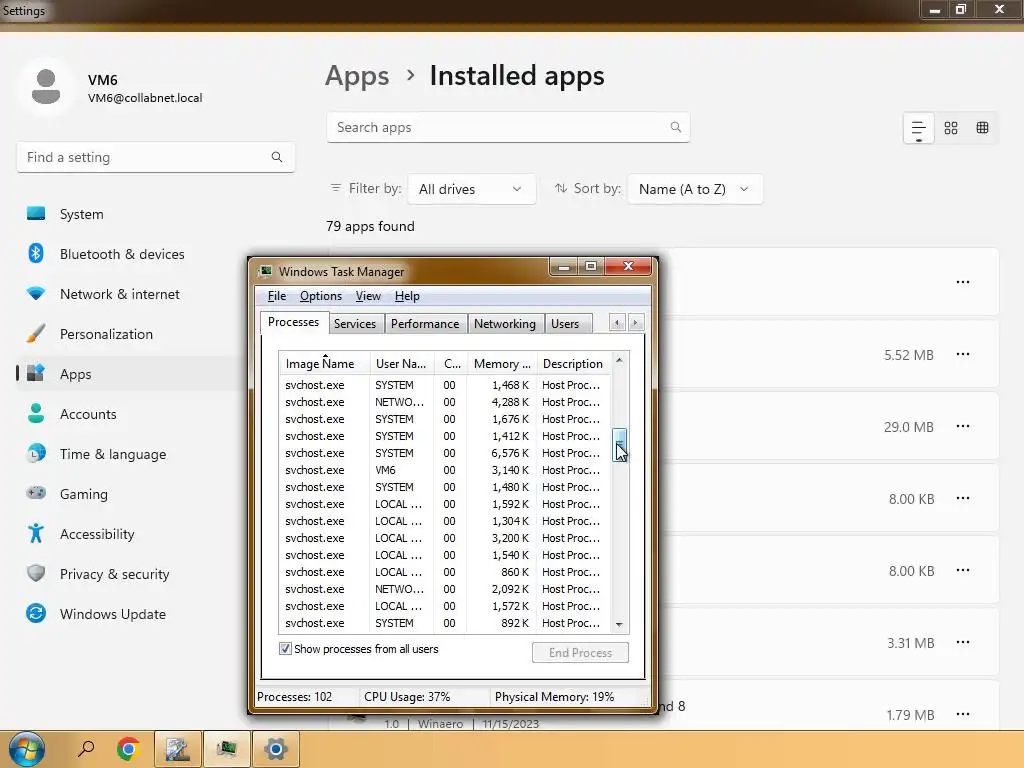Click the Start orb button
This screenshot has height=768, width=1024.
27,748
